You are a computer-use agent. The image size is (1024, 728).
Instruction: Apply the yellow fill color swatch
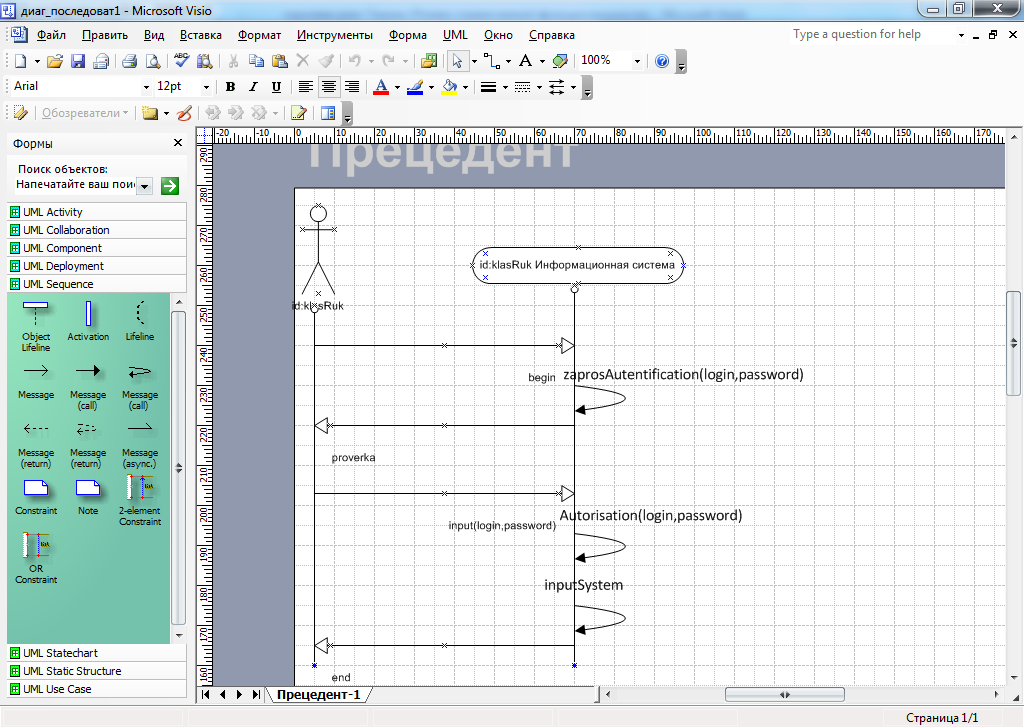[x=449, y=87]
